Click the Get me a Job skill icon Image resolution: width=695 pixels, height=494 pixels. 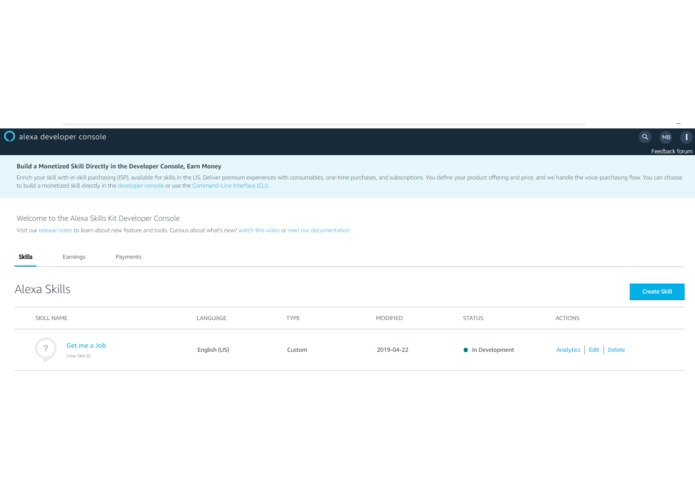[x=46, y=349]
